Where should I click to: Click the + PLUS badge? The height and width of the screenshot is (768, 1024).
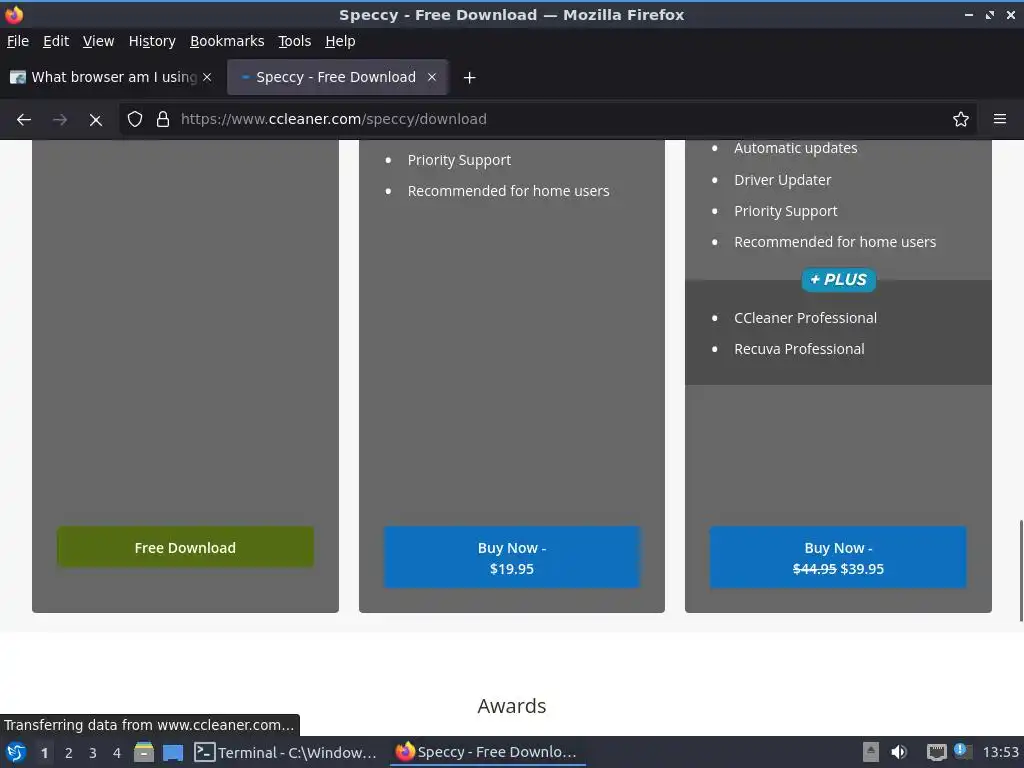(839, 280)
